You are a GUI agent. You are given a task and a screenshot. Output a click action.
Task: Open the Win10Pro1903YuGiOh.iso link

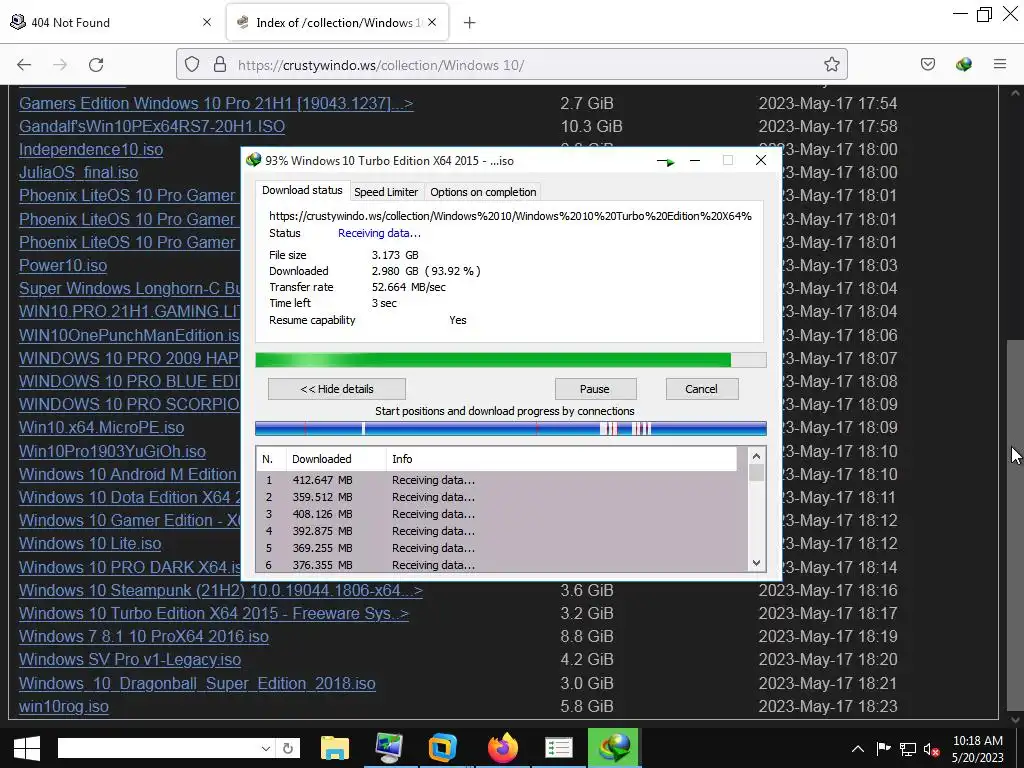tap(112, 451)
